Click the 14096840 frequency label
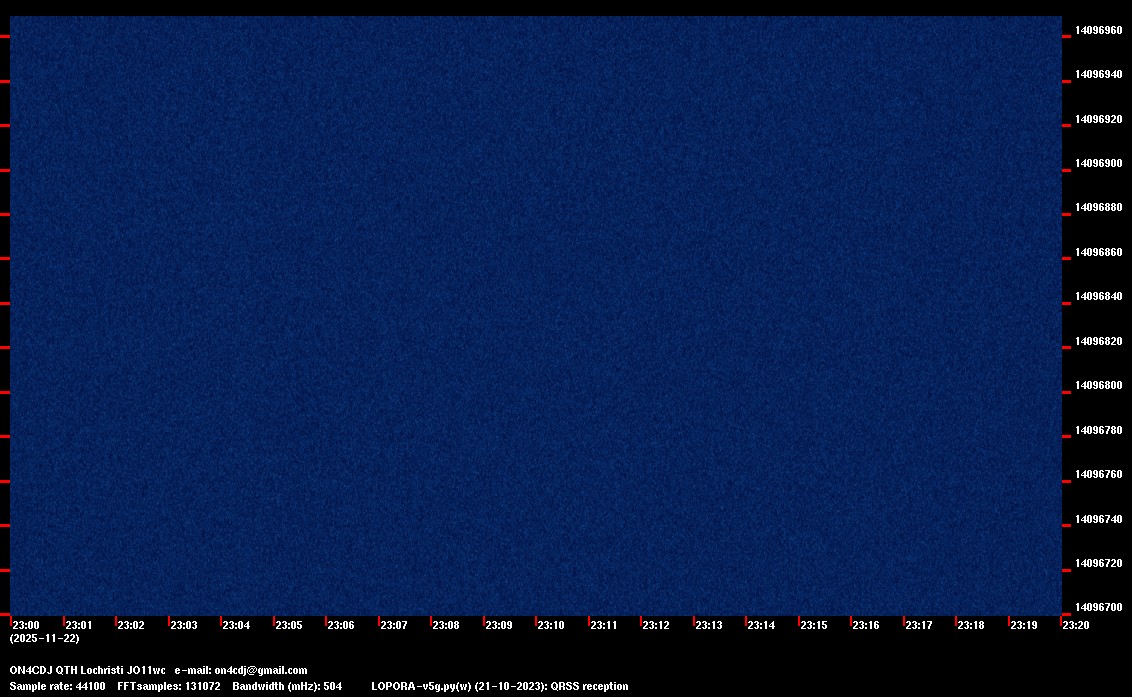The width and height of the screenshot is (1132, 697). pos(1099,296)
